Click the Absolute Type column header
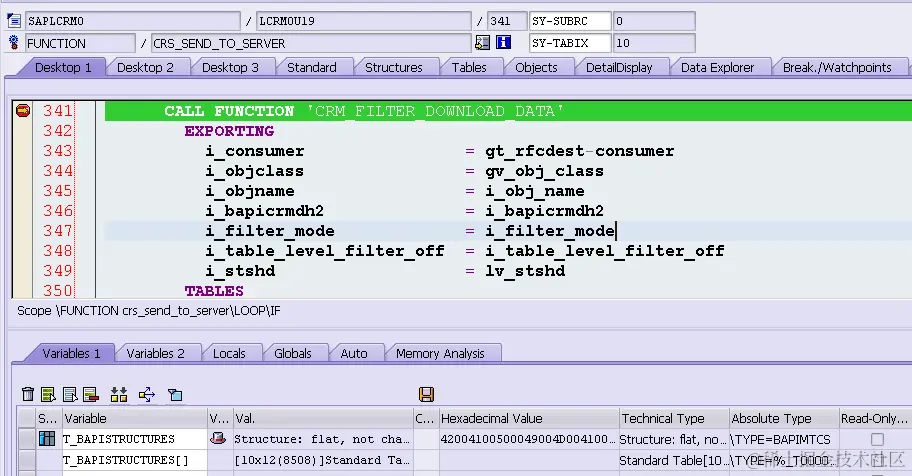The width and height of the screenshot is (912, 476). (x=784, y=418)
